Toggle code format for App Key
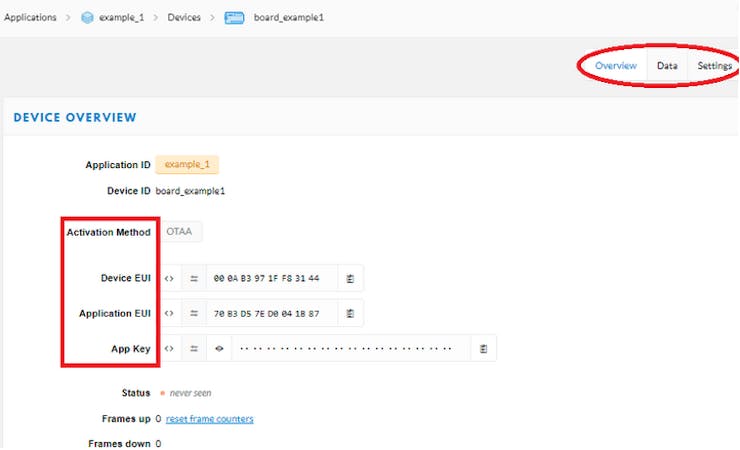The height and width of the screenshot is (450, 740). (x=169, y=349)
